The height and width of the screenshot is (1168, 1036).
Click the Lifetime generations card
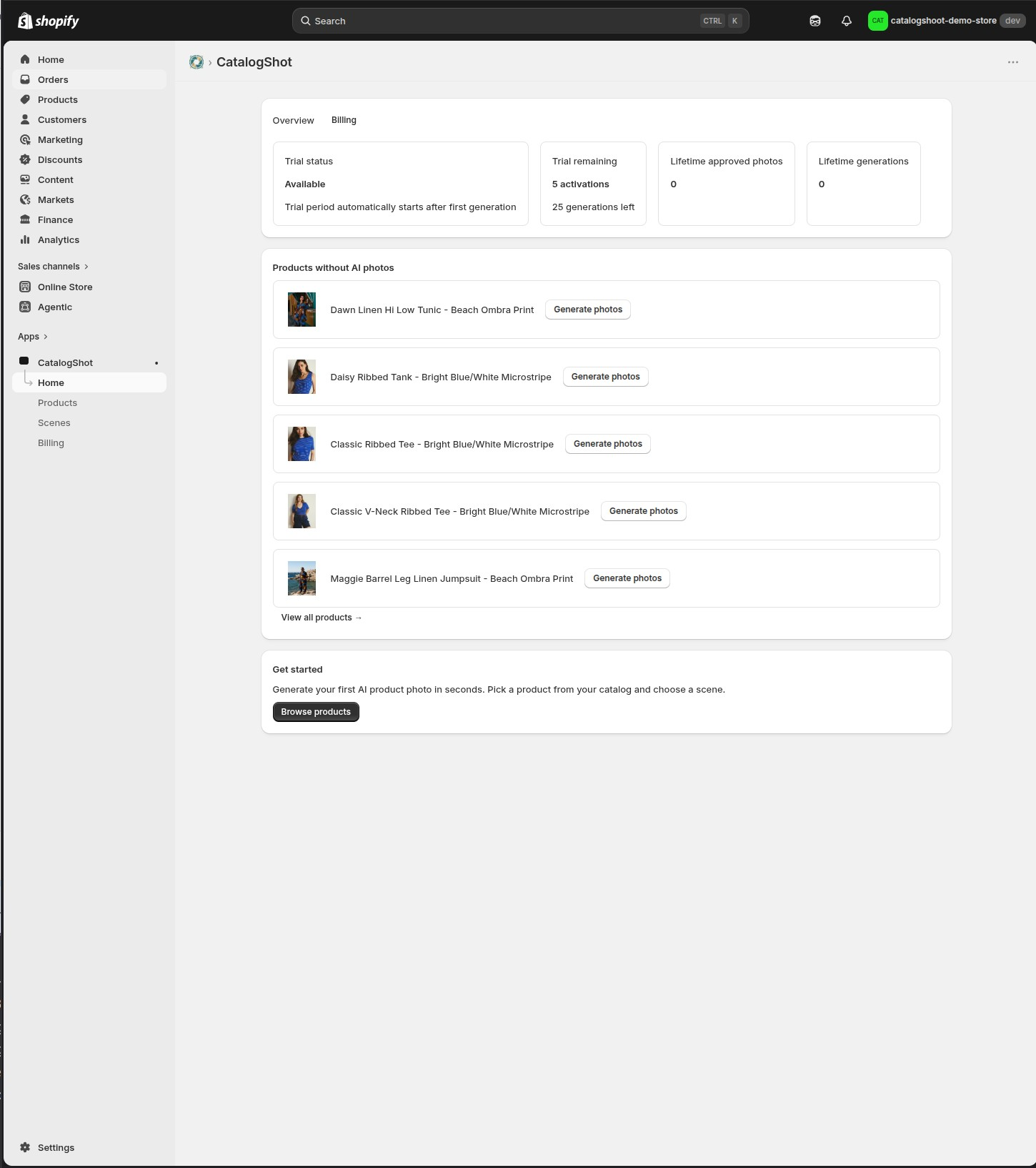(863, 184)
